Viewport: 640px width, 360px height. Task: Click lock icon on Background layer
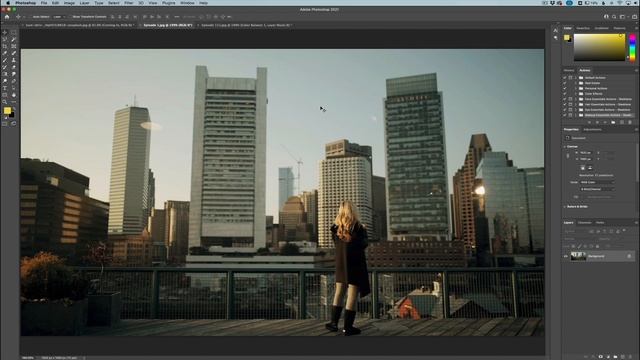point(629,256)
